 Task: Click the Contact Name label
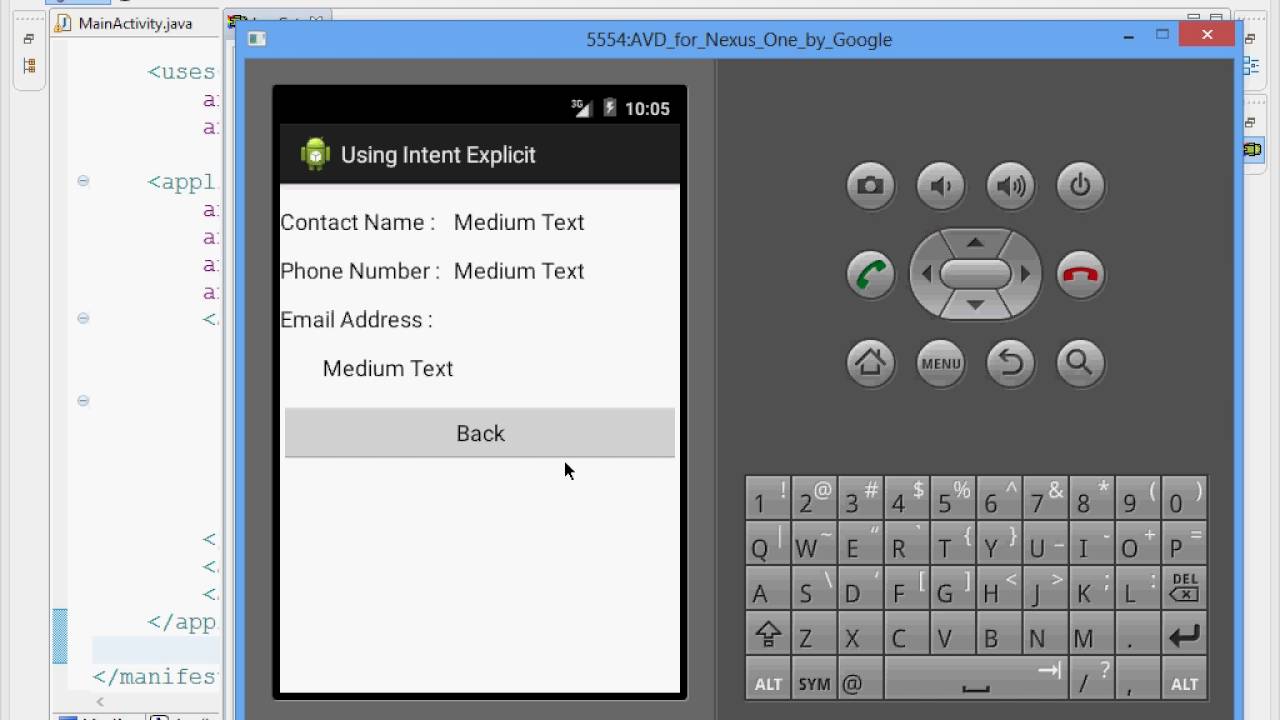coord(357,222)
